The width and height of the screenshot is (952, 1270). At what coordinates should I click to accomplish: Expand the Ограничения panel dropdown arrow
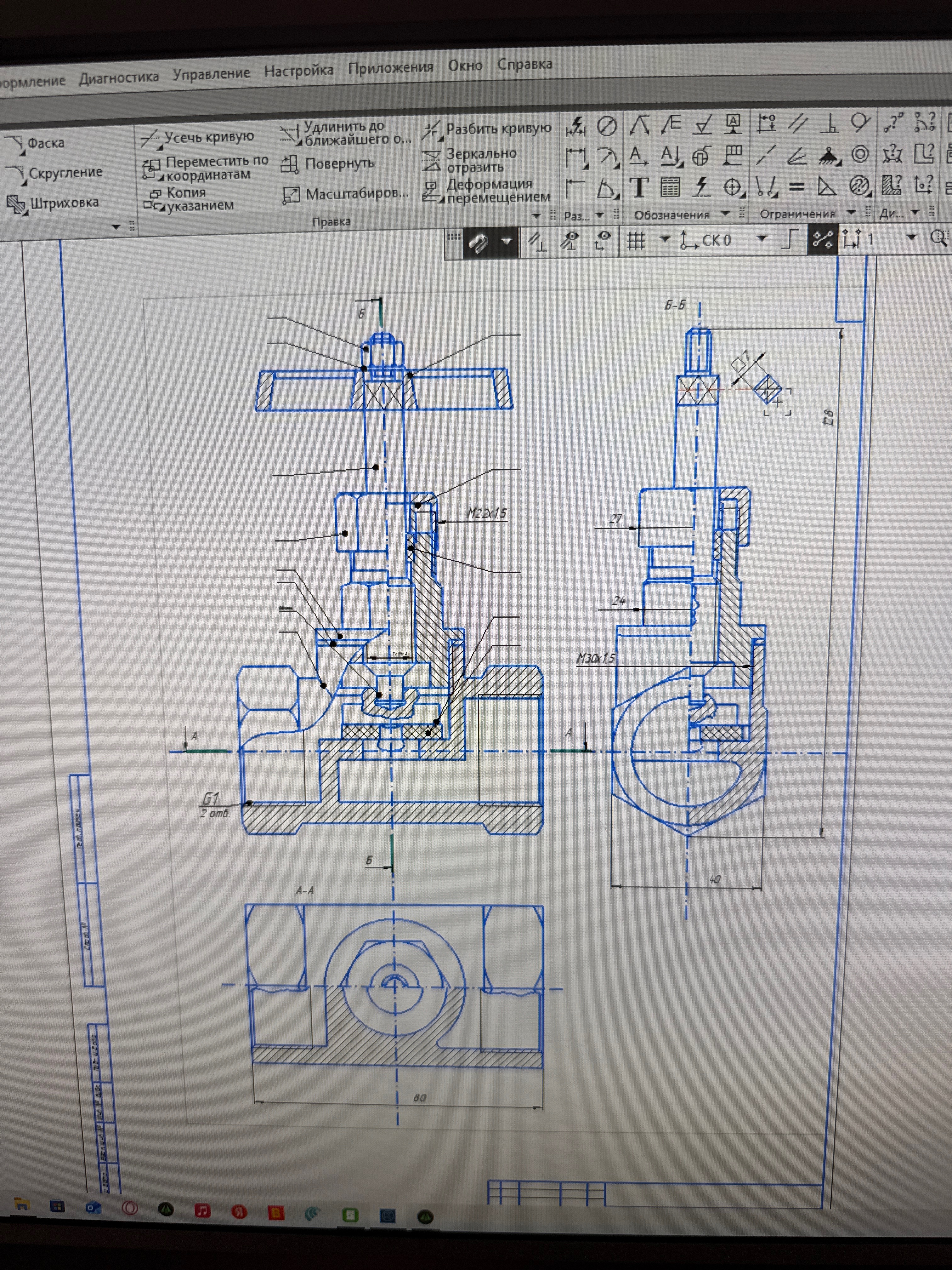coord(852,212)
